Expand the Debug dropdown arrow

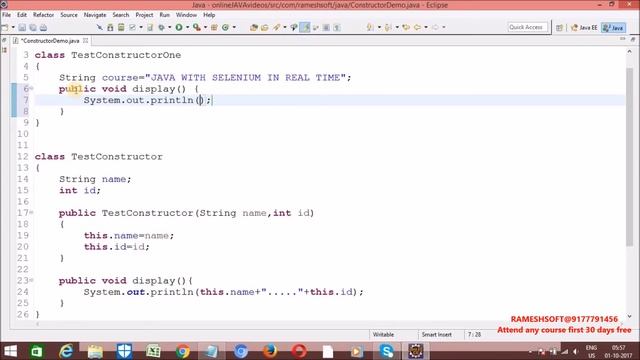click(x=169, y=27)
